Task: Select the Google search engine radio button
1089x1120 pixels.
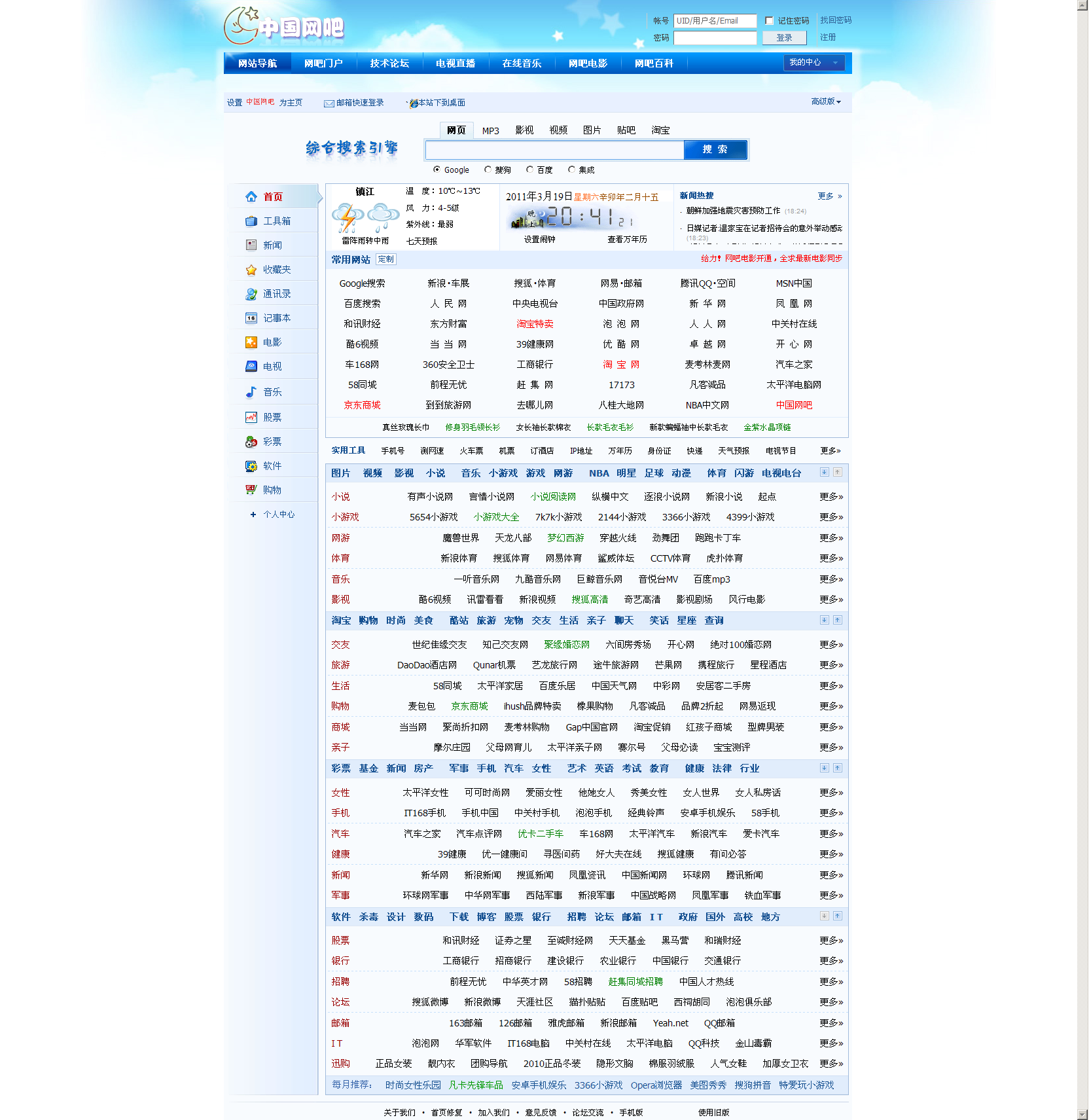Action: point(437,170)
